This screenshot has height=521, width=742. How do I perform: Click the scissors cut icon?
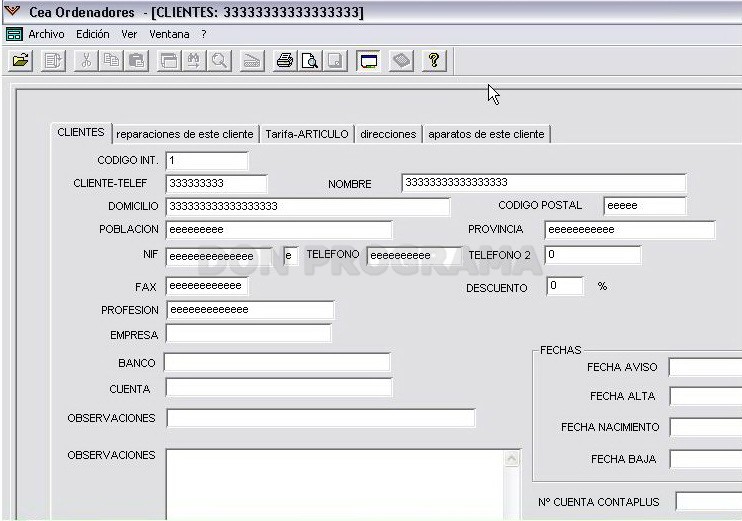click(x=86, y=61)
